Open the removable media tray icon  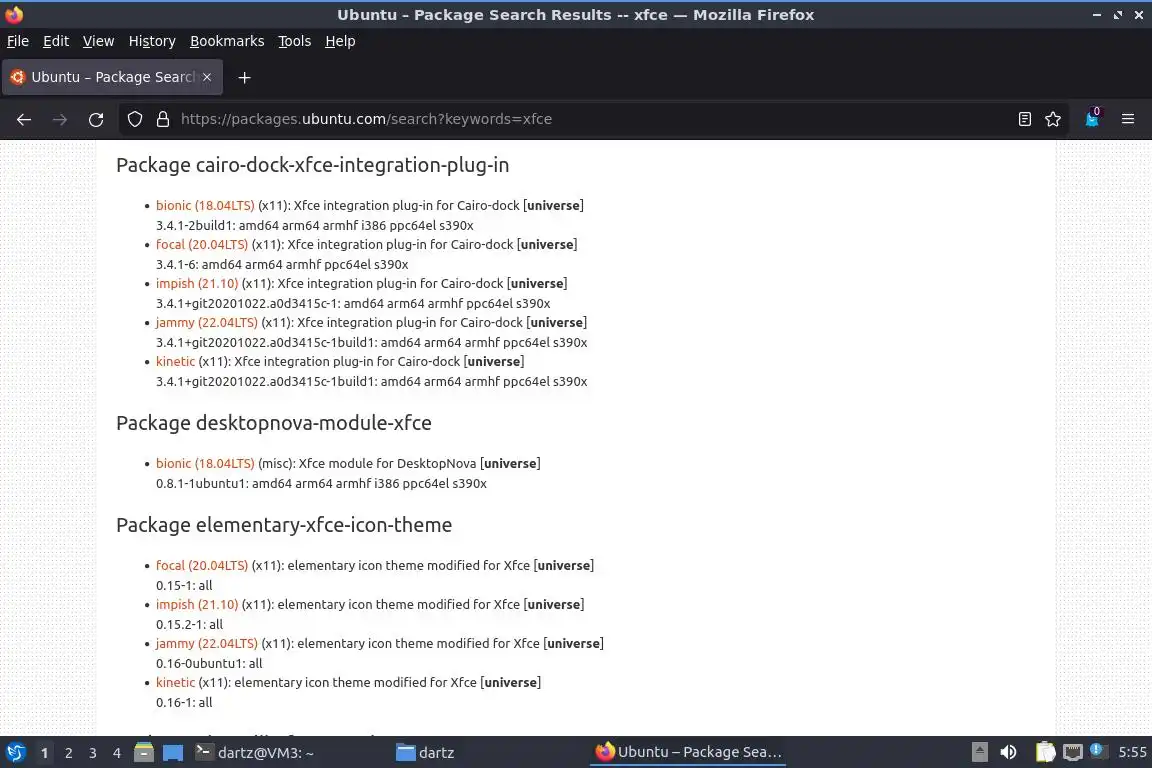[x=979, y=753]
